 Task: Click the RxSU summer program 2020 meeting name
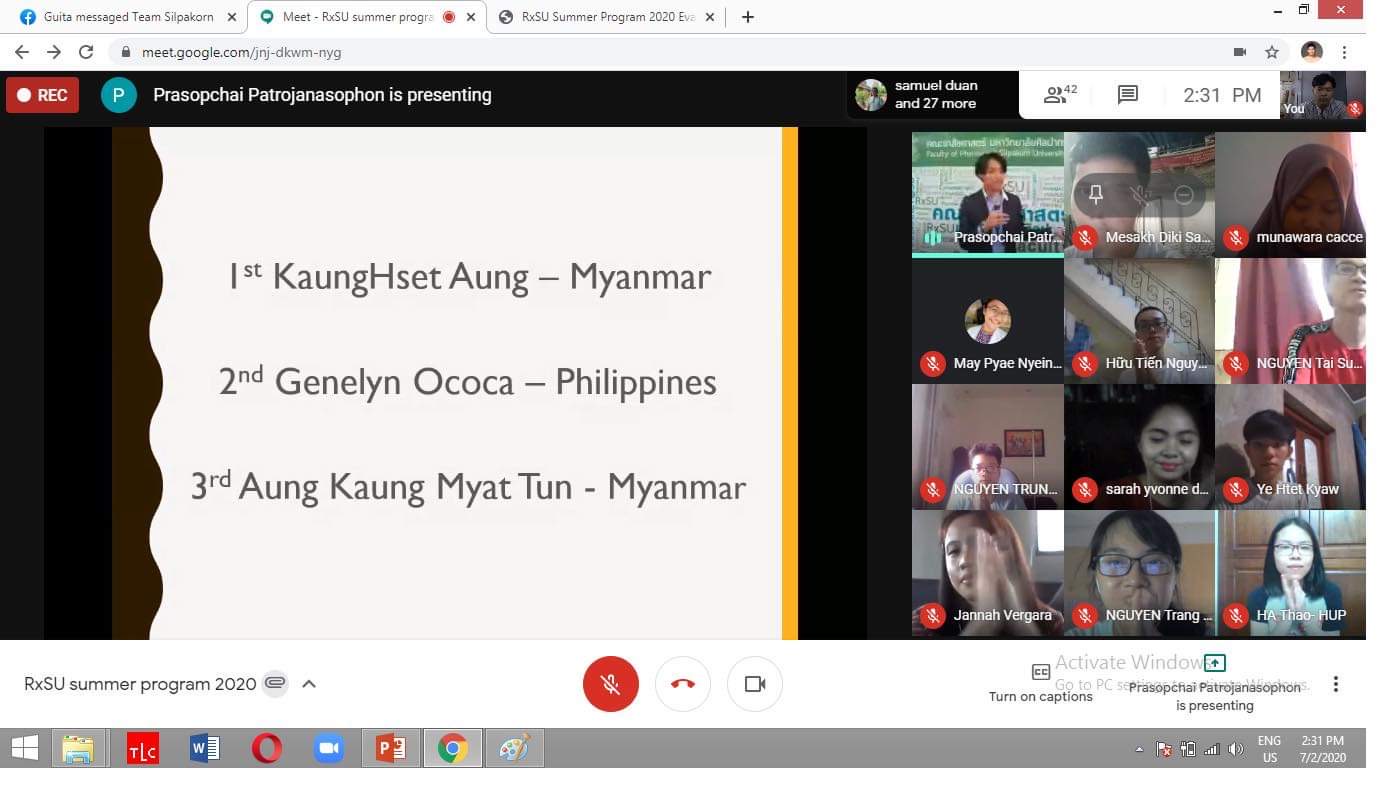point(140,684)
